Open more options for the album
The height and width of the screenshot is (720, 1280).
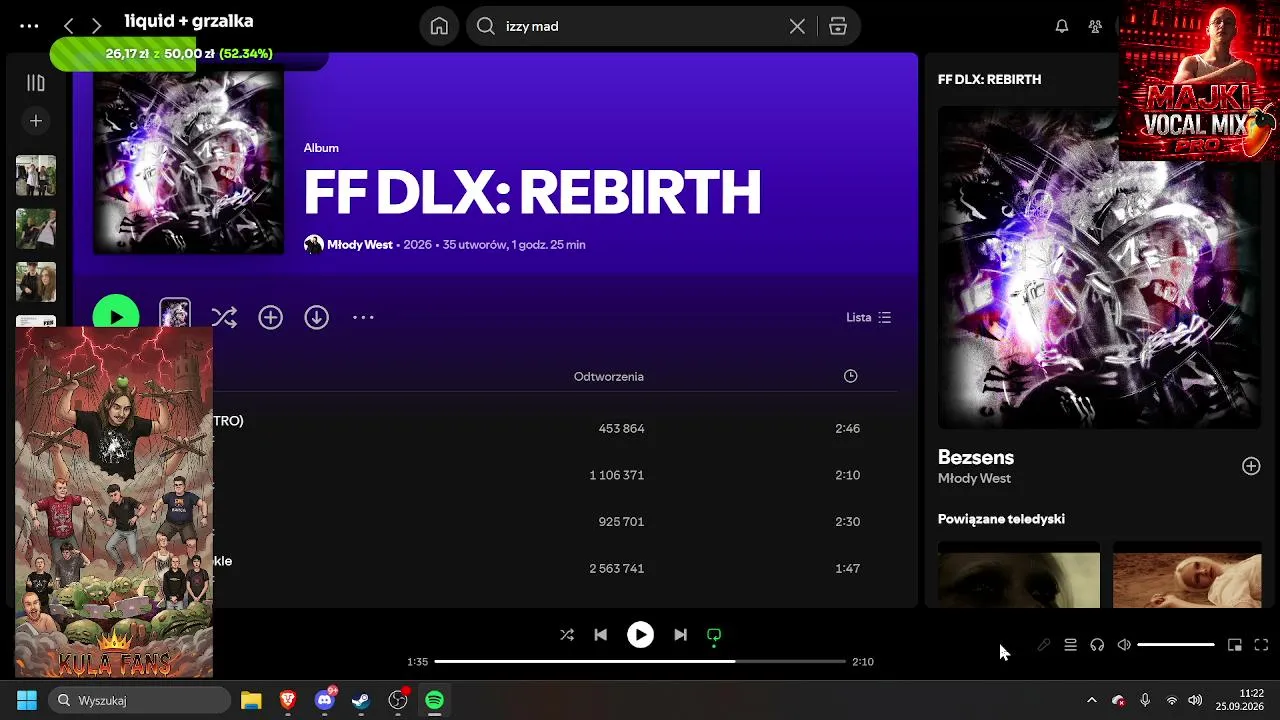363,317
